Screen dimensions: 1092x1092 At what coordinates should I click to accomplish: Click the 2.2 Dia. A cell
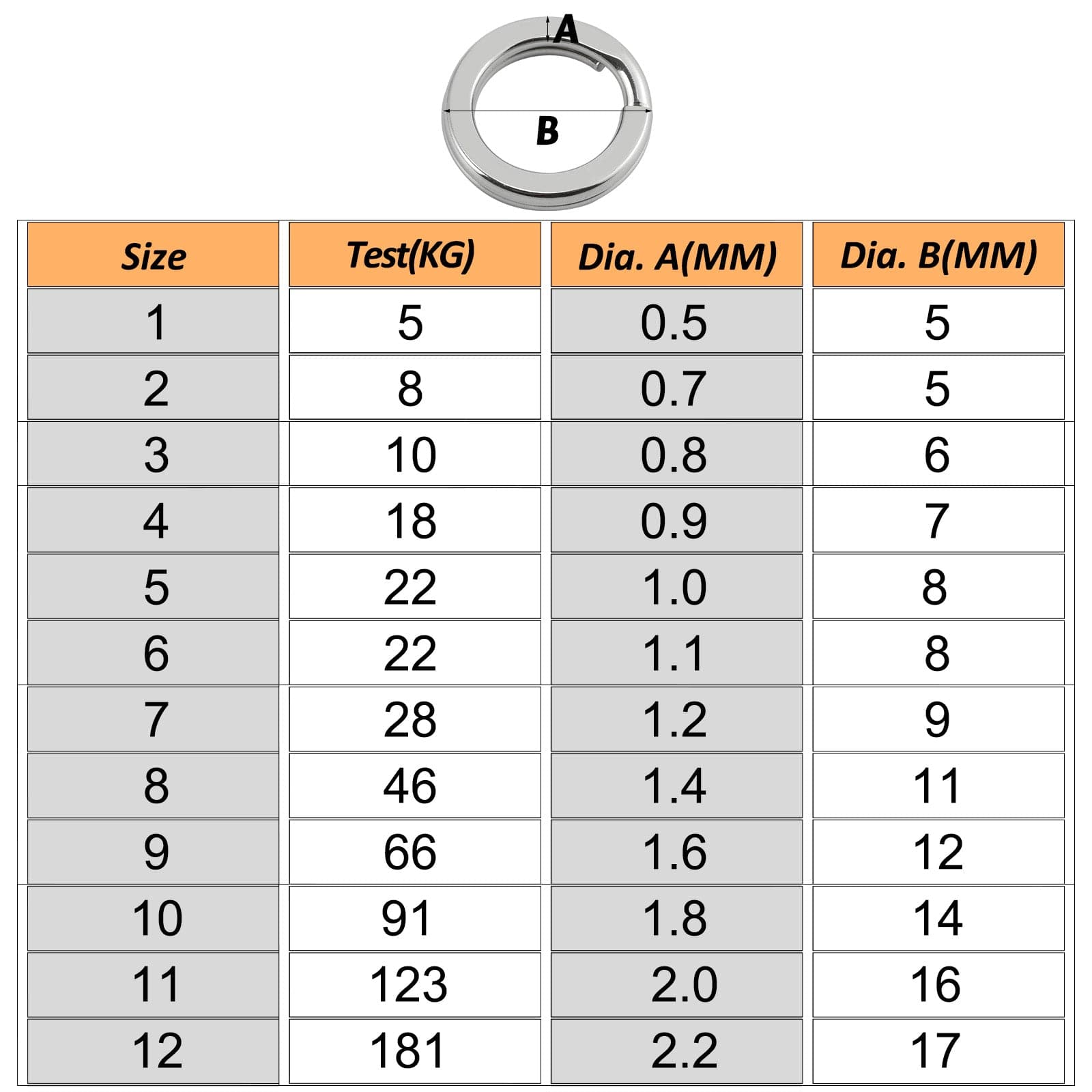(x=676, y=1051)
